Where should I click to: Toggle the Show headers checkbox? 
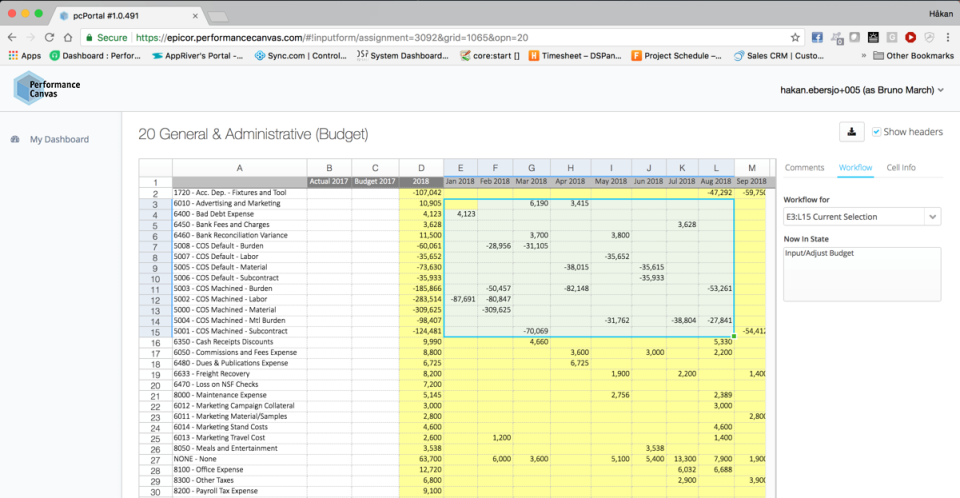click(x=876, y=132)
